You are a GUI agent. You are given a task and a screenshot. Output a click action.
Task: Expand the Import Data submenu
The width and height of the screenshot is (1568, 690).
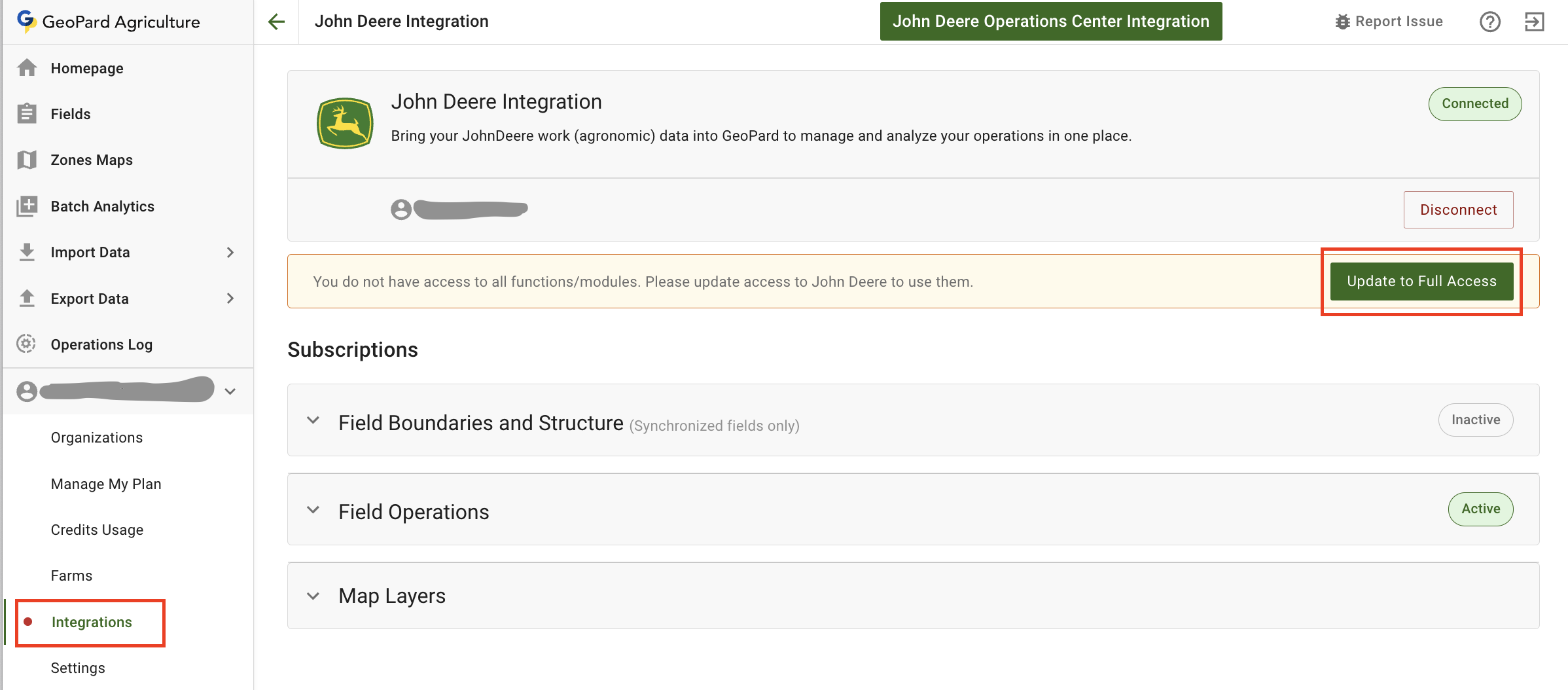pos(230,252)
